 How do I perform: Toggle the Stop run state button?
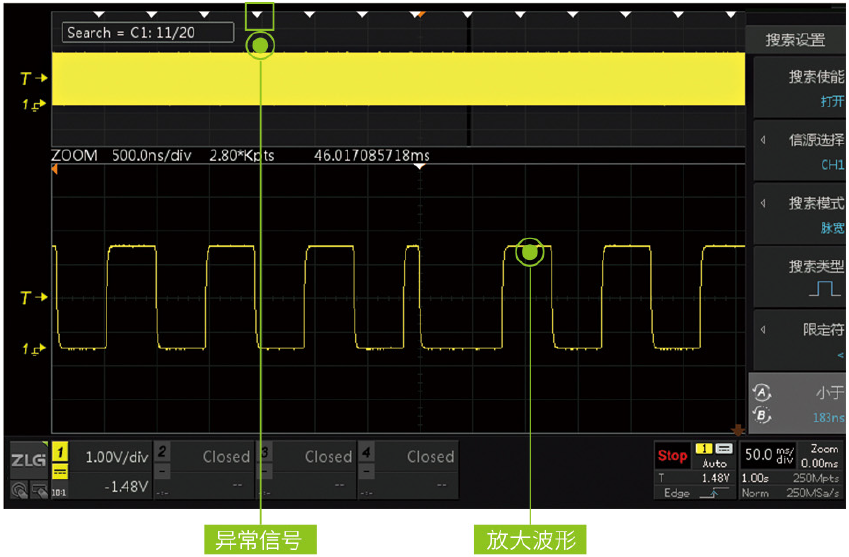coord(672,456)
